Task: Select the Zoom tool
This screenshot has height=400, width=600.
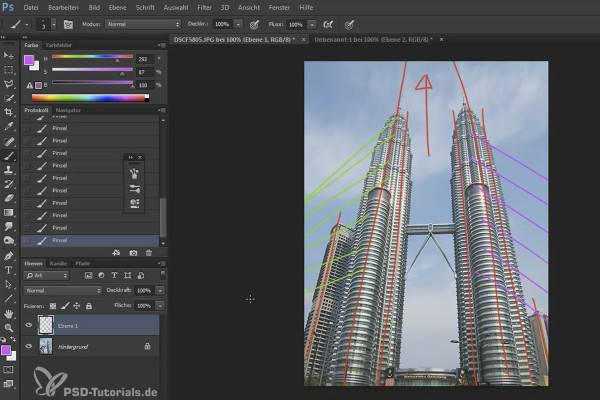Action: click(8, 328)
